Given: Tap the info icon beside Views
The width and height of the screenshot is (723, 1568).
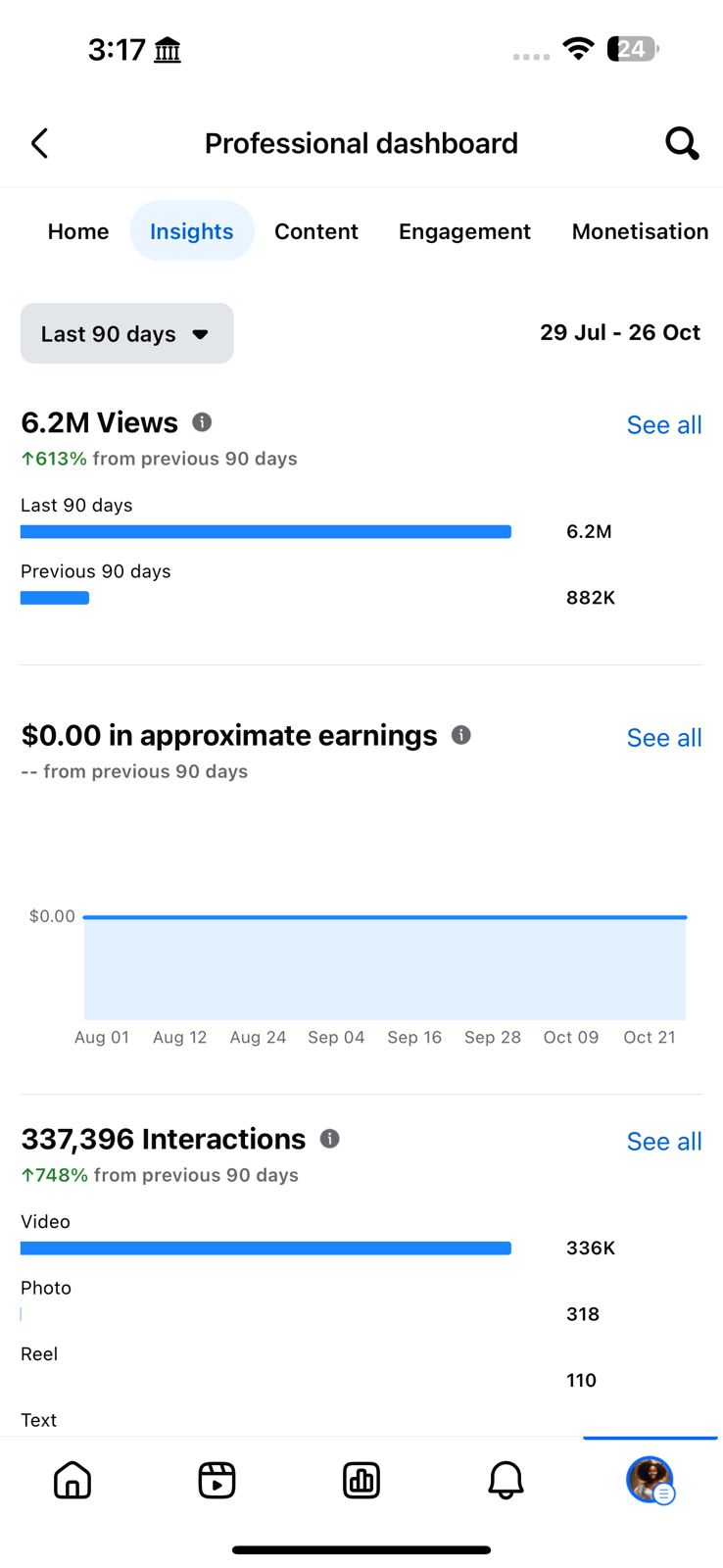Looking at the screenshot, I should (x=202, y=422).
